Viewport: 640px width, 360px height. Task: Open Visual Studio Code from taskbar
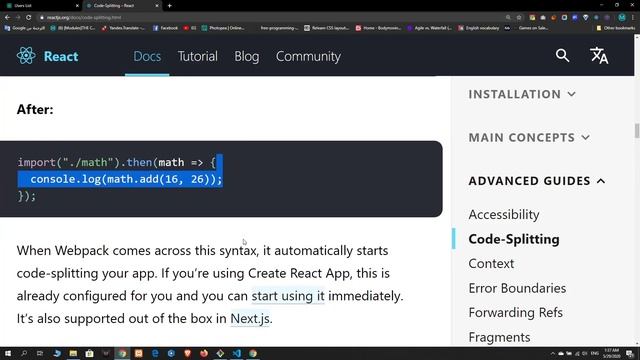[x=237, y=353]
